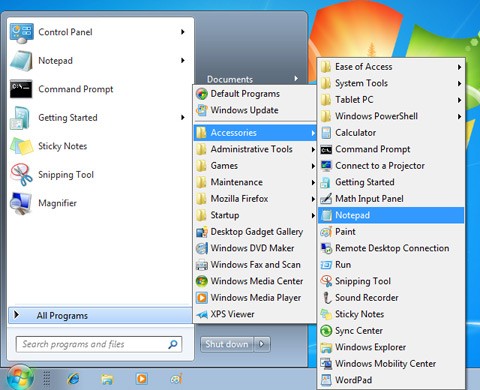Click the Search programs and files box
Screen dimensions: 480x390
point(99,344)
